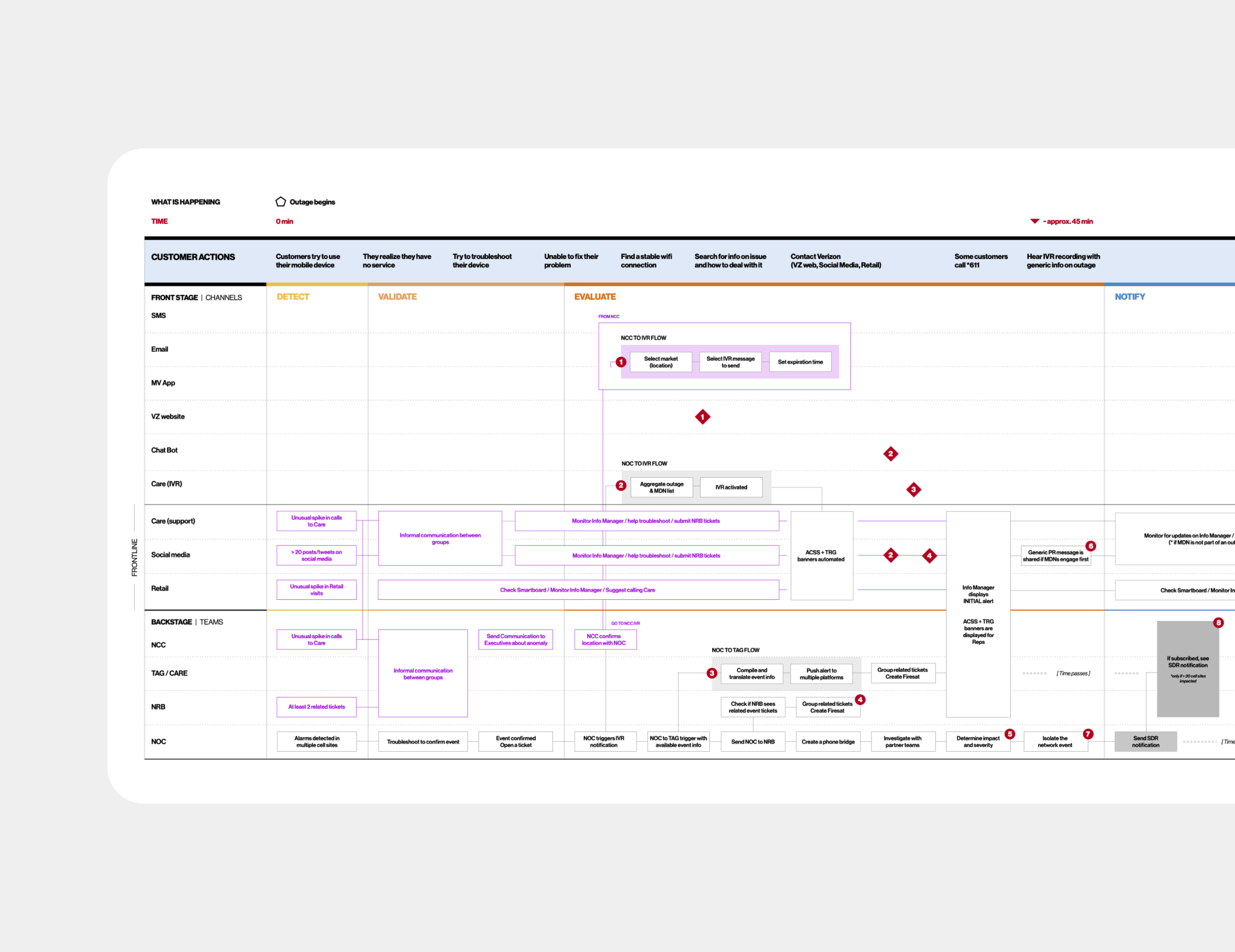The image size is (1235, 952).
Task: Click red diamond 4 in the Social media row
Action: coord(929,555)
